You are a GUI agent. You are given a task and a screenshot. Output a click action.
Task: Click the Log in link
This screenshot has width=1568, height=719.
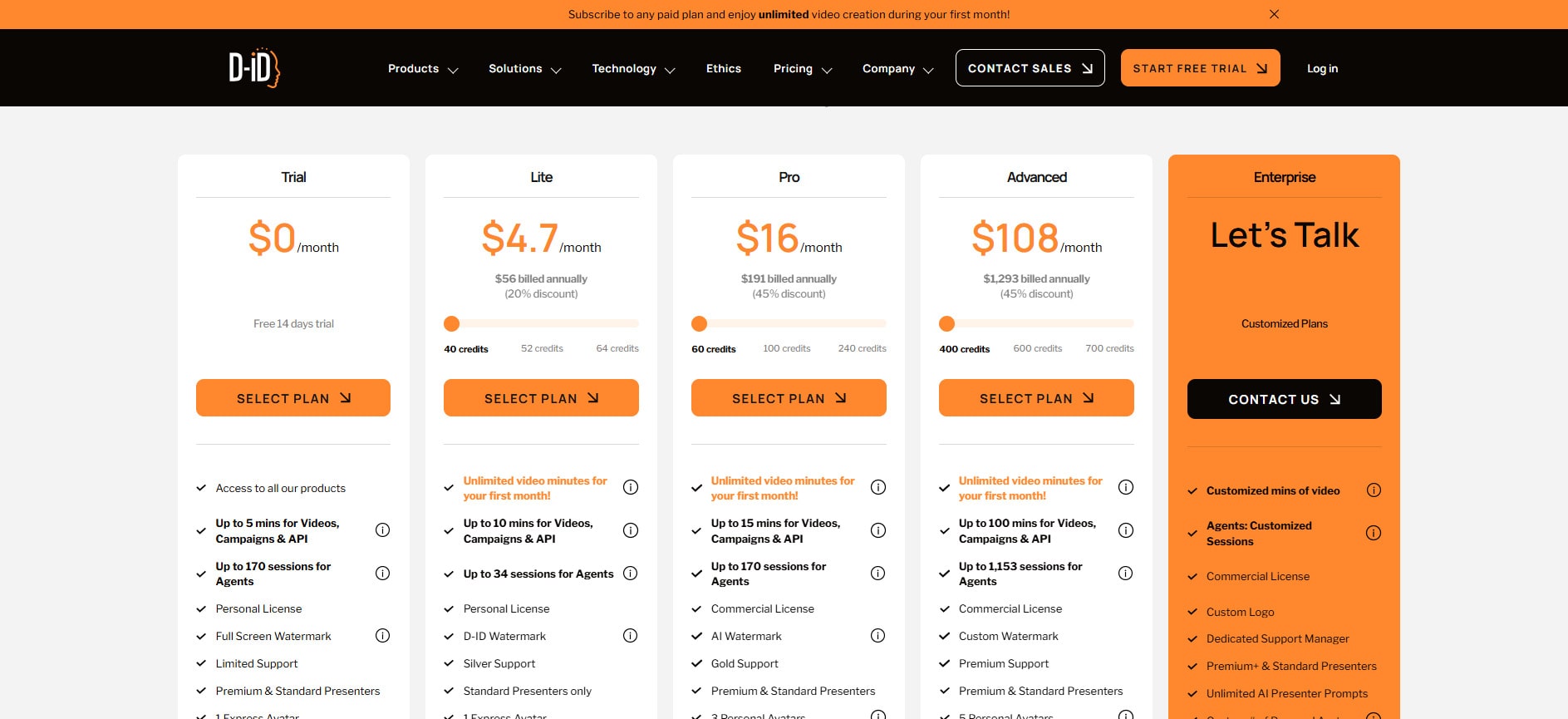point(1322,69)
